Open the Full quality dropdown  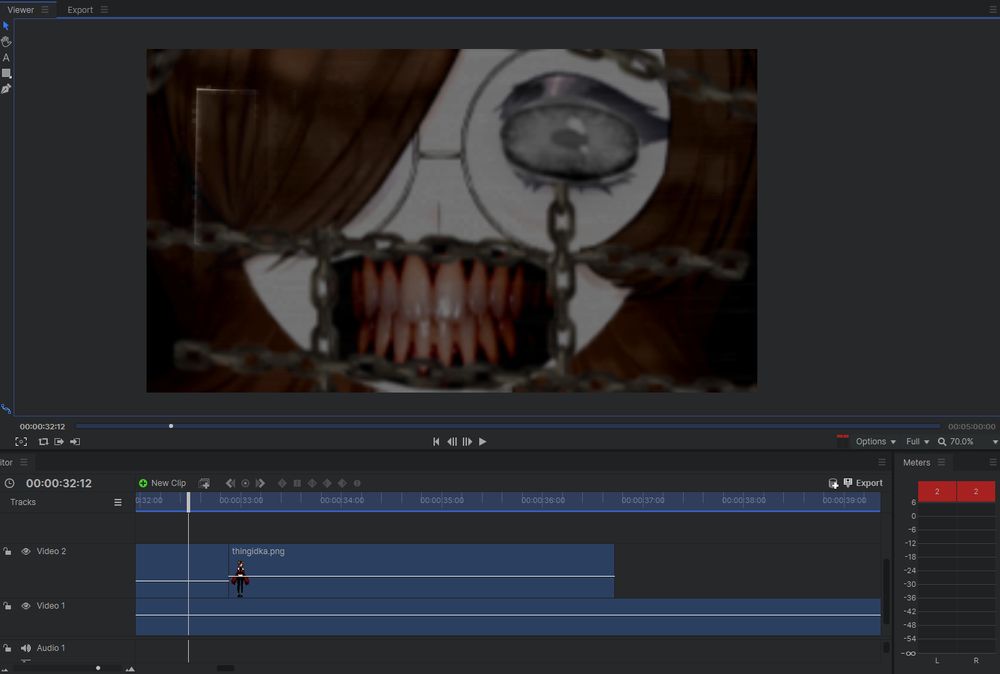click(x=918, y=441)
